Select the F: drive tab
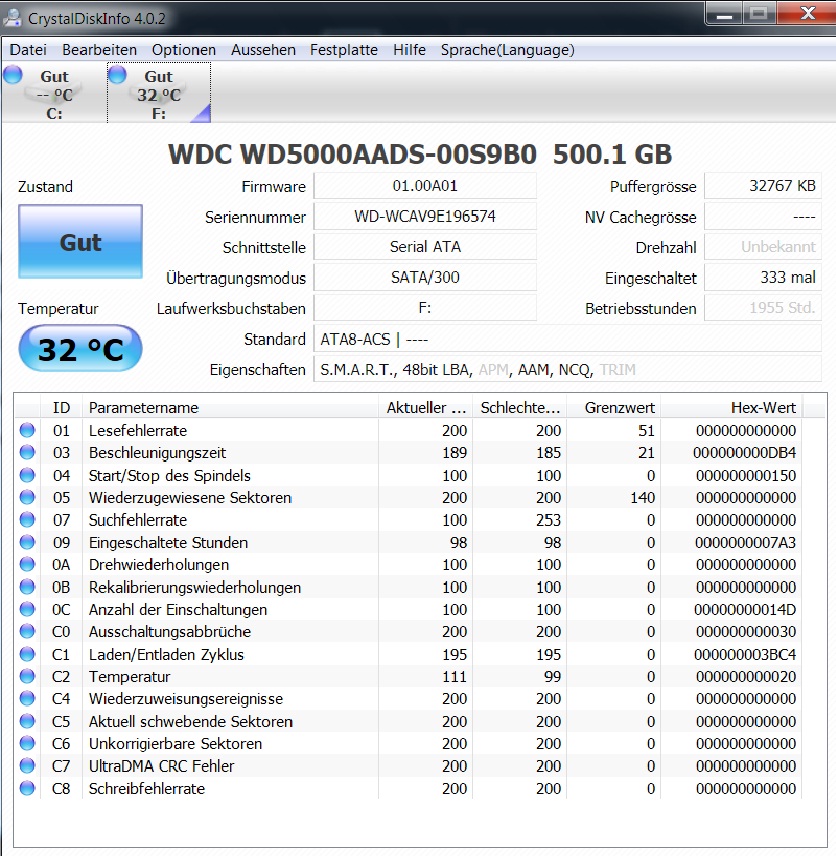The height and width of the screenshot is (856, 836). point(159,93)
